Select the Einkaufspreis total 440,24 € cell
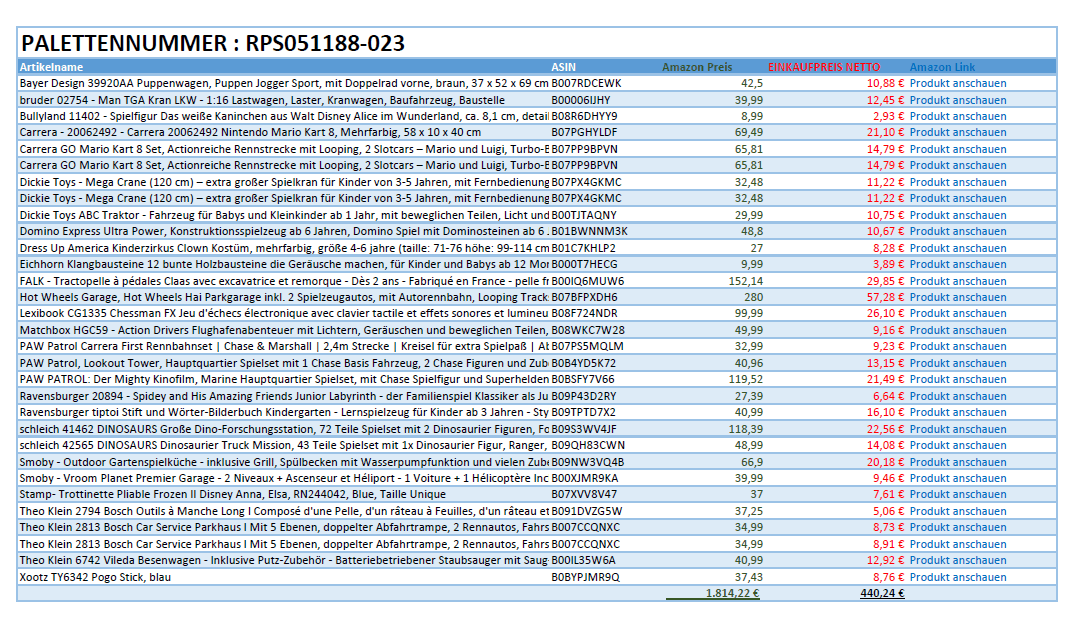Image resolution: width=1082 pixels, height=637 pixels. pos(881,593)
